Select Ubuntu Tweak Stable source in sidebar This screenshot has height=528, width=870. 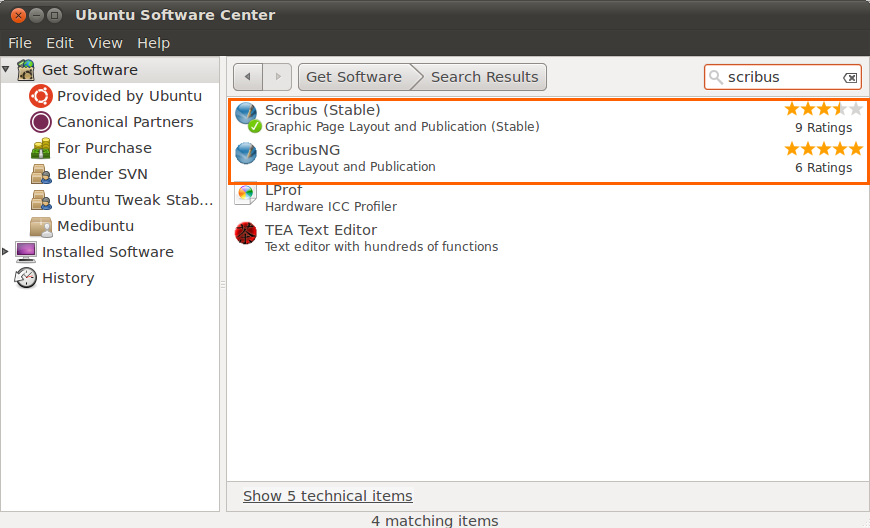coord(122,200)
